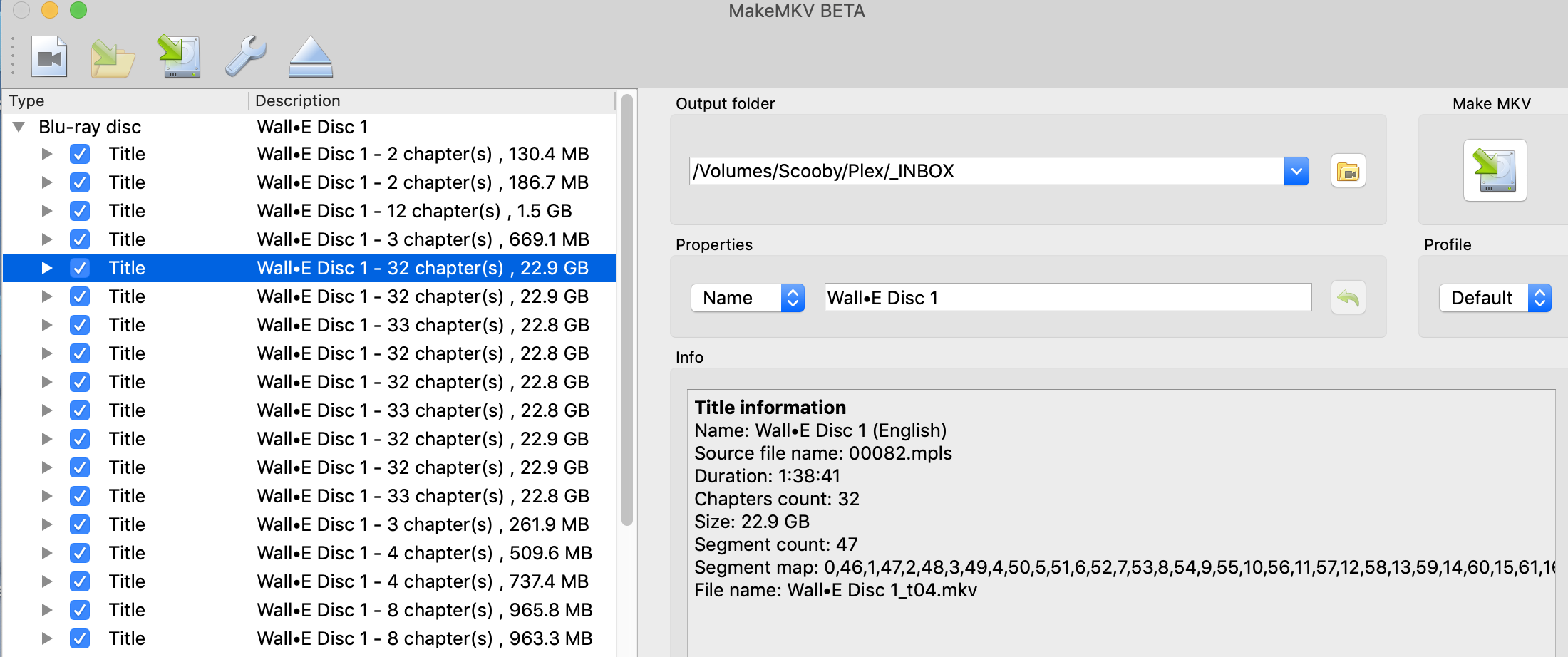Open the Name property dropdown
The width and height of the screenshot is (1568, 657).
748,298
